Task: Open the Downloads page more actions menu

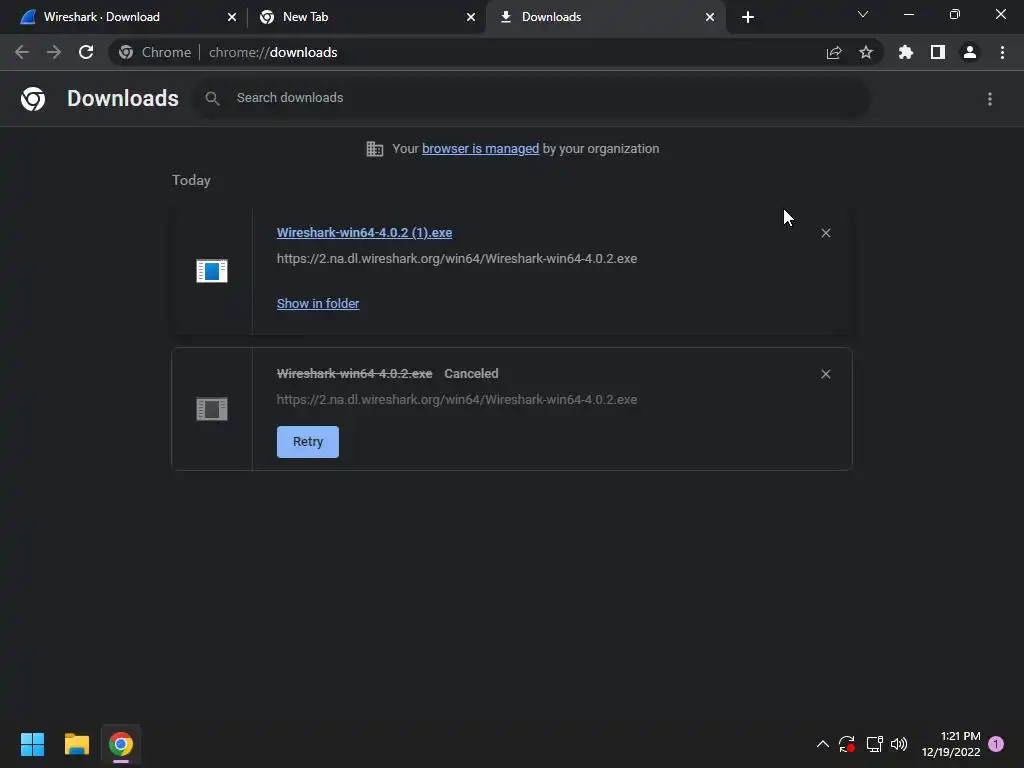Action: pyautogui.click(x=990, y=99)
